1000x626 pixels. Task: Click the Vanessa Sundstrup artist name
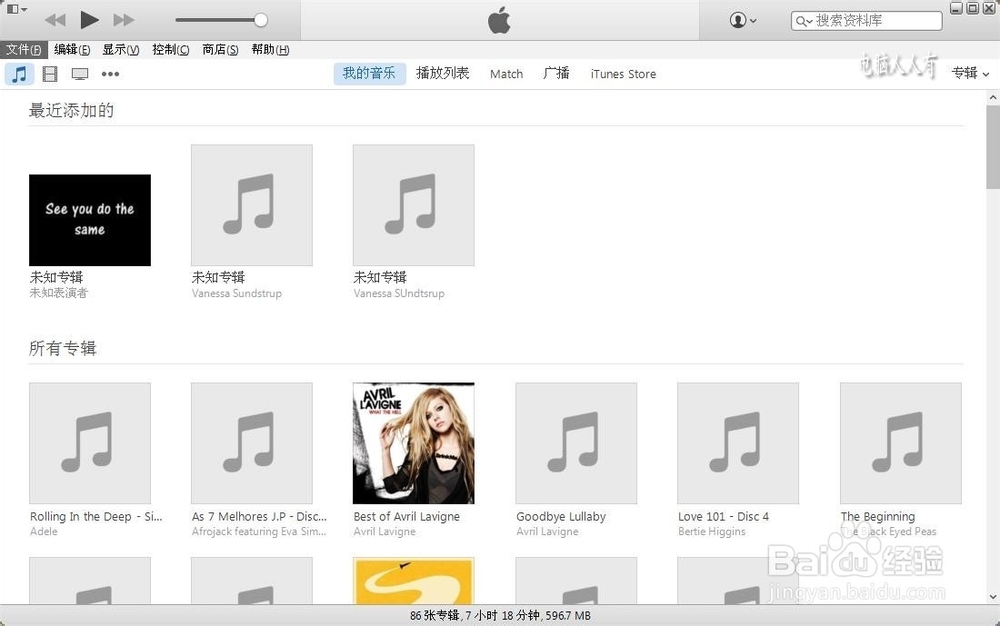pos(237,293)
